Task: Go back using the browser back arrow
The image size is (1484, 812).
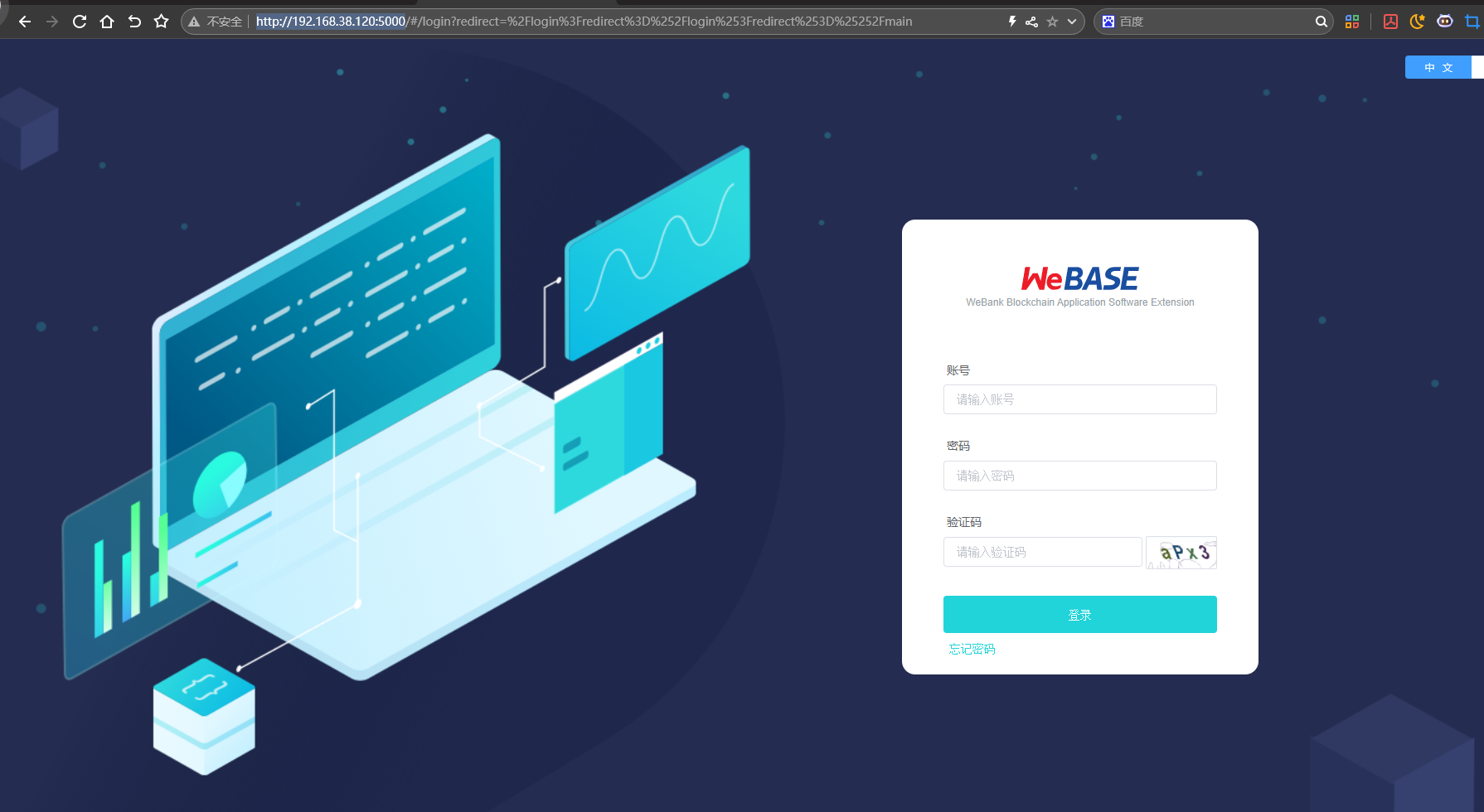Action: coord(25,22)
